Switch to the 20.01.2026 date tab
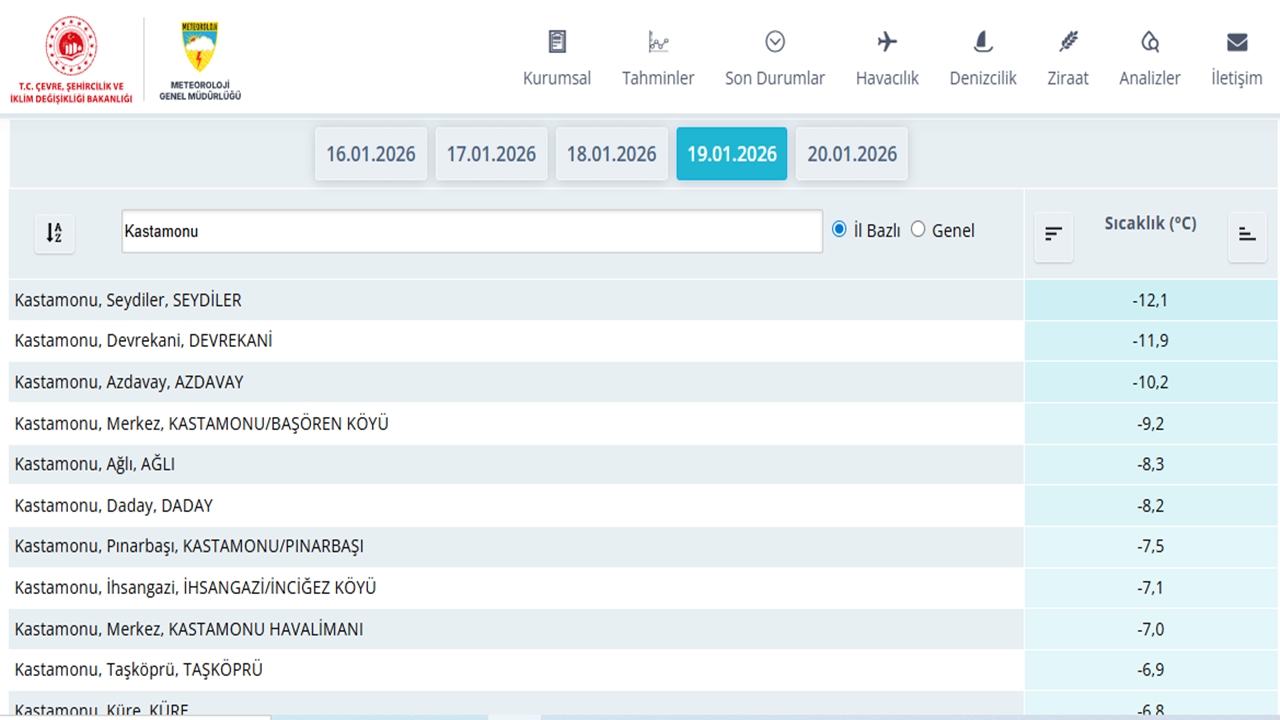The image size is (1280, 720). (x=852, y=154)
